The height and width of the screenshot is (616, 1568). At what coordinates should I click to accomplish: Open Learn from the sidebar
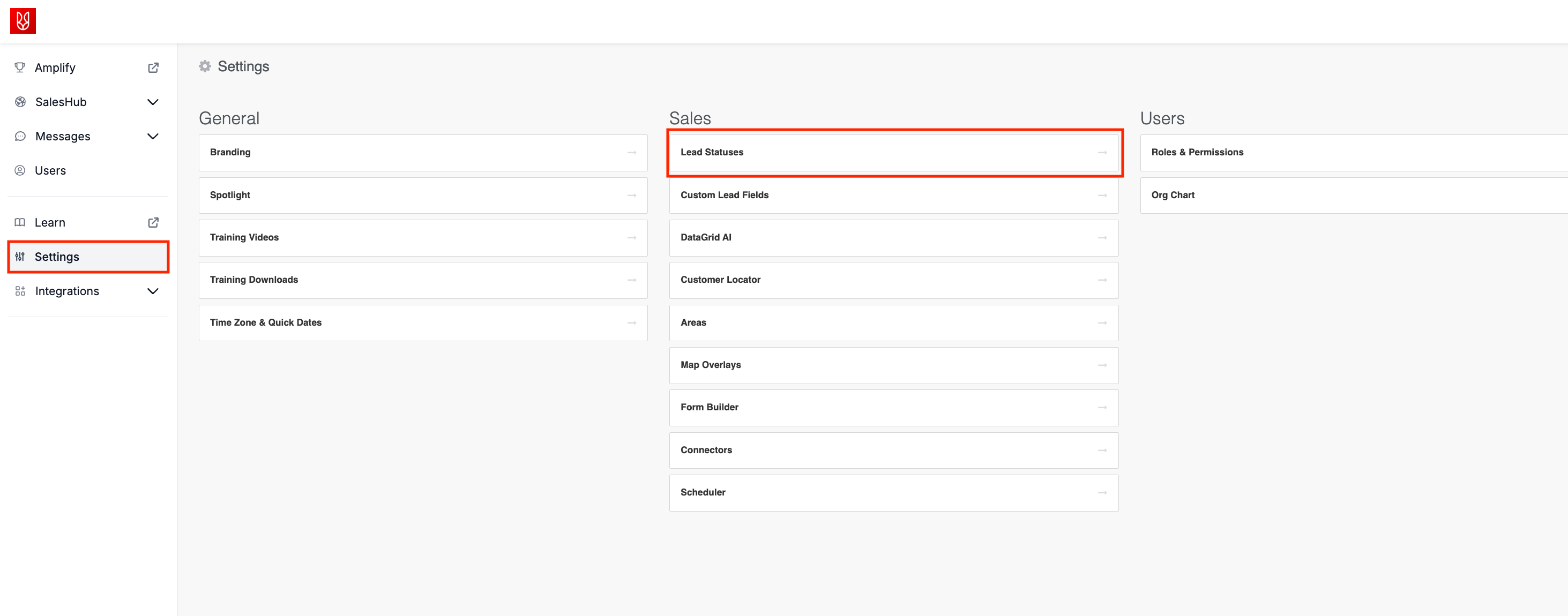[88, 222]
